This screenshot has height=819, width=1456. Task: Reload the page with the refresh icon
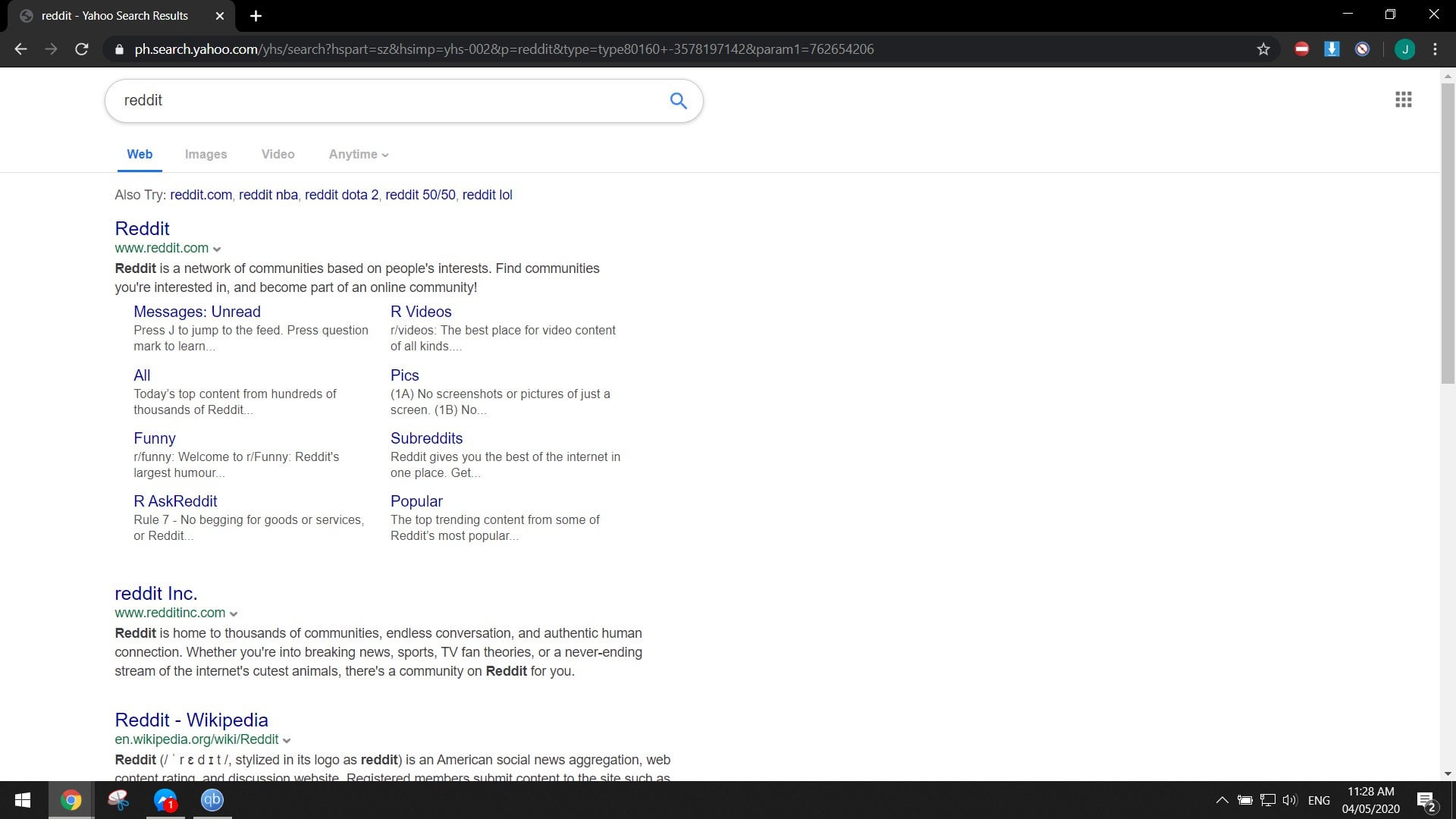pyautogui.click(x=81, y=49)
